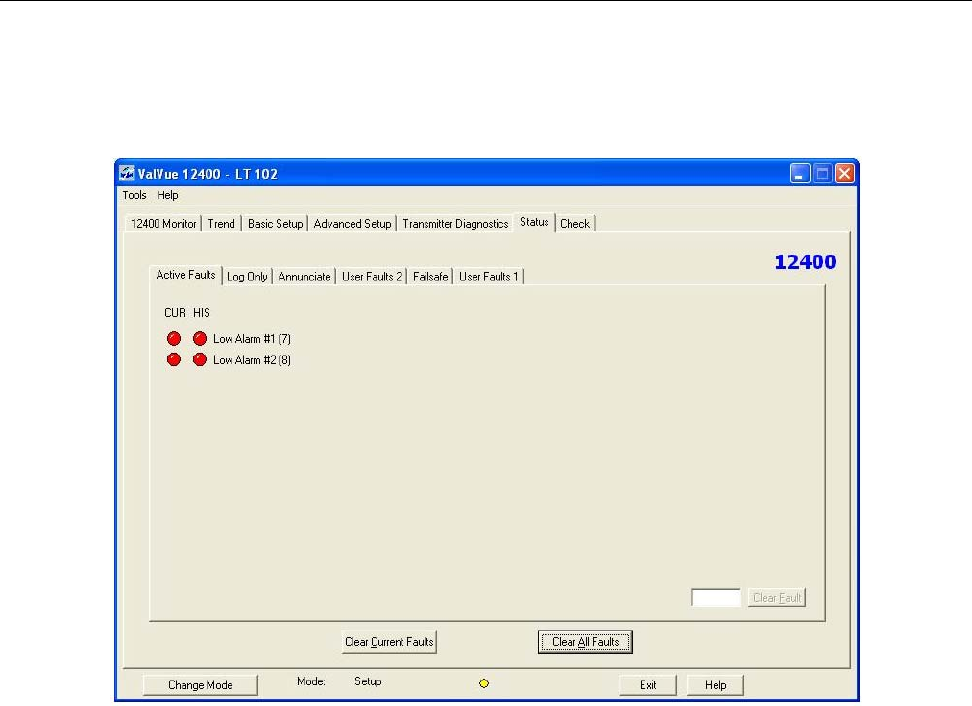This screenshot has height=706, width=972.
Task: Open the Annunciate sub-tab
Action: [x=304, y=276]
